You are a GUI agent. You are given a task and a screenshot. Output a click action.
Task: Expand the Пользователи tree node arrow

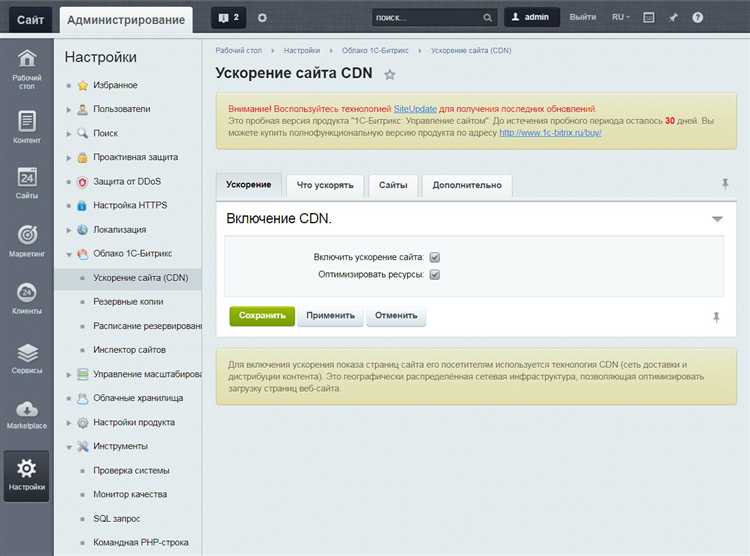tap(68, 110)
